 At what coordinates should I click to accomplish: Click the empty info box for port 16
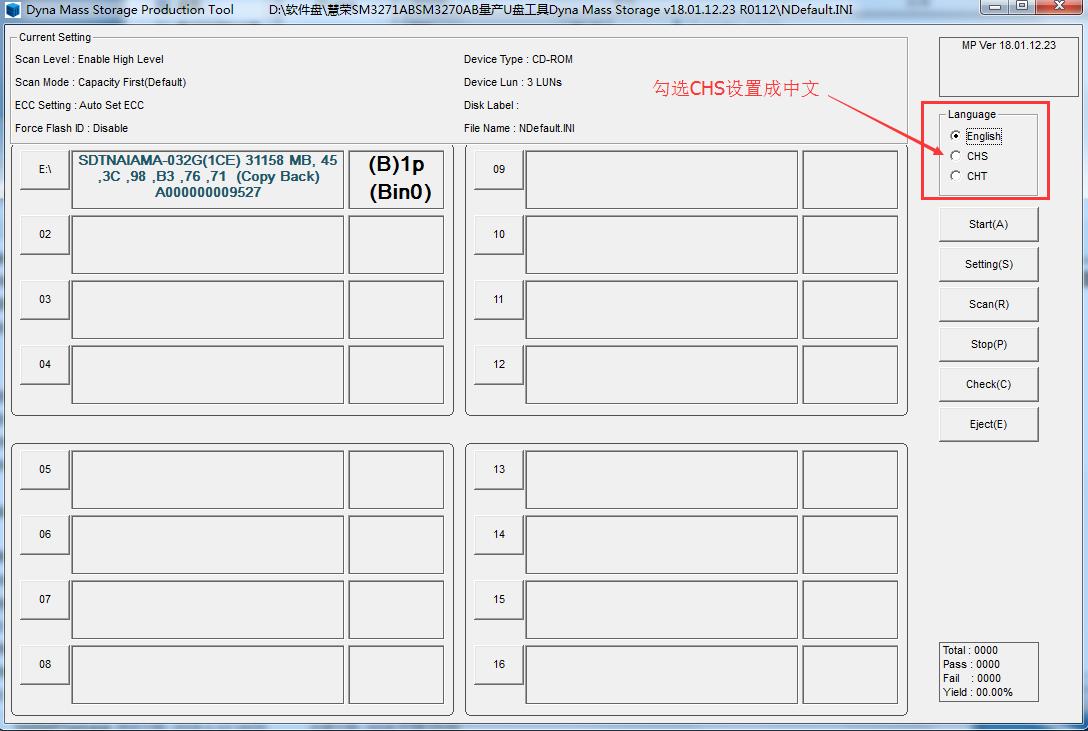click(661, 674)
